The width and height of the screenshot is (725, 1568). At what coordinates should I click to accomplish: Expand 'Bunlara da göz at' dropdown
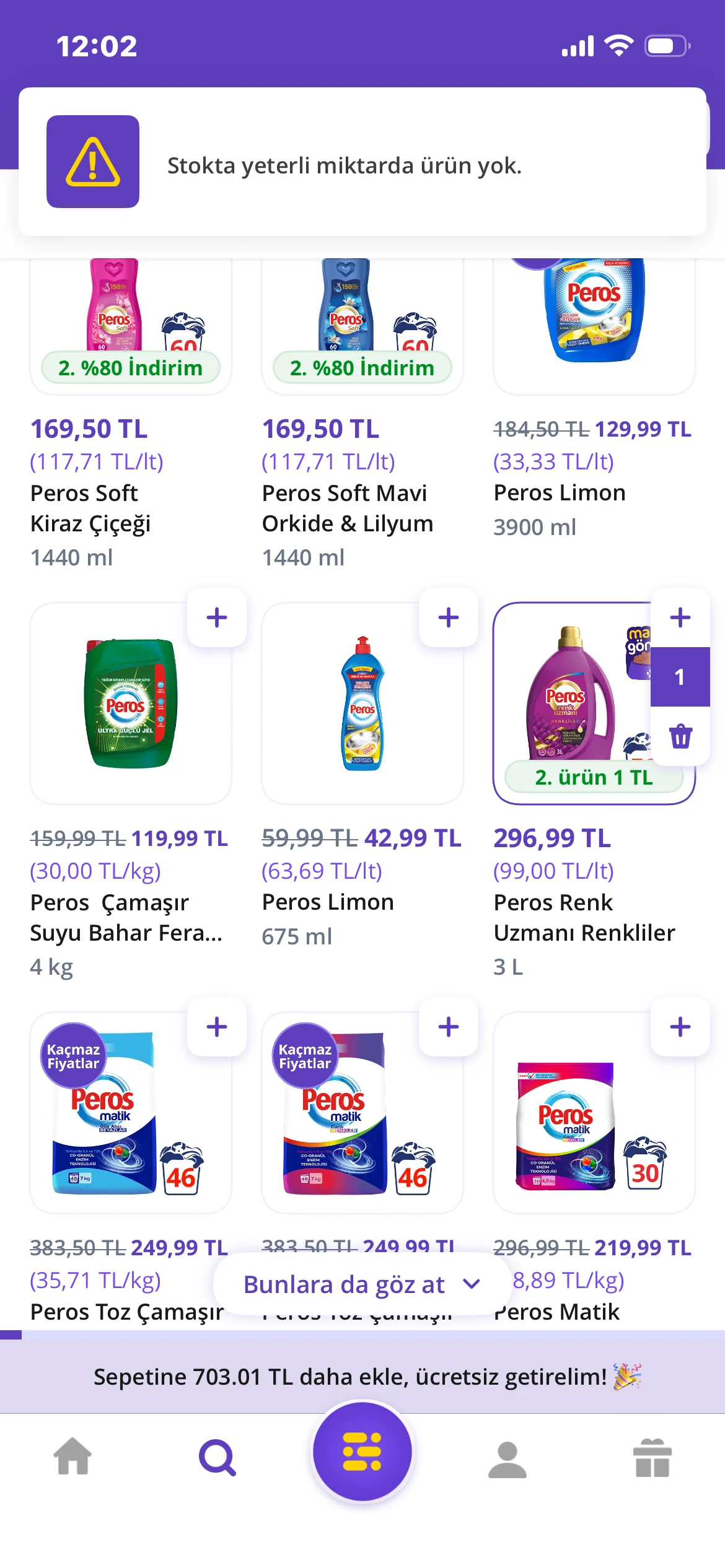[x=345, y=1284]
